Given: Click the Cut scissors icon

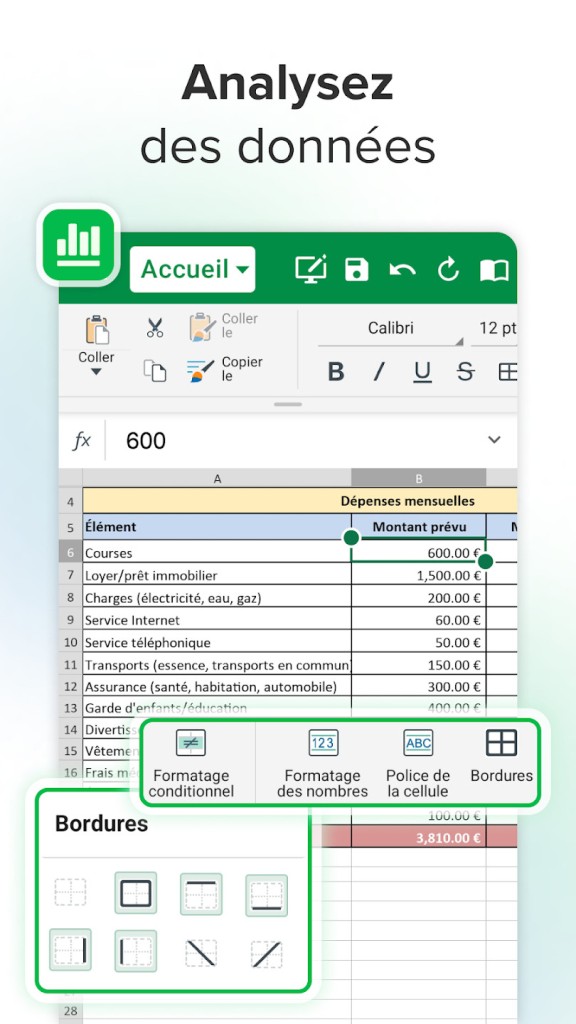Looking at the screenshot, I should [155, 328].
